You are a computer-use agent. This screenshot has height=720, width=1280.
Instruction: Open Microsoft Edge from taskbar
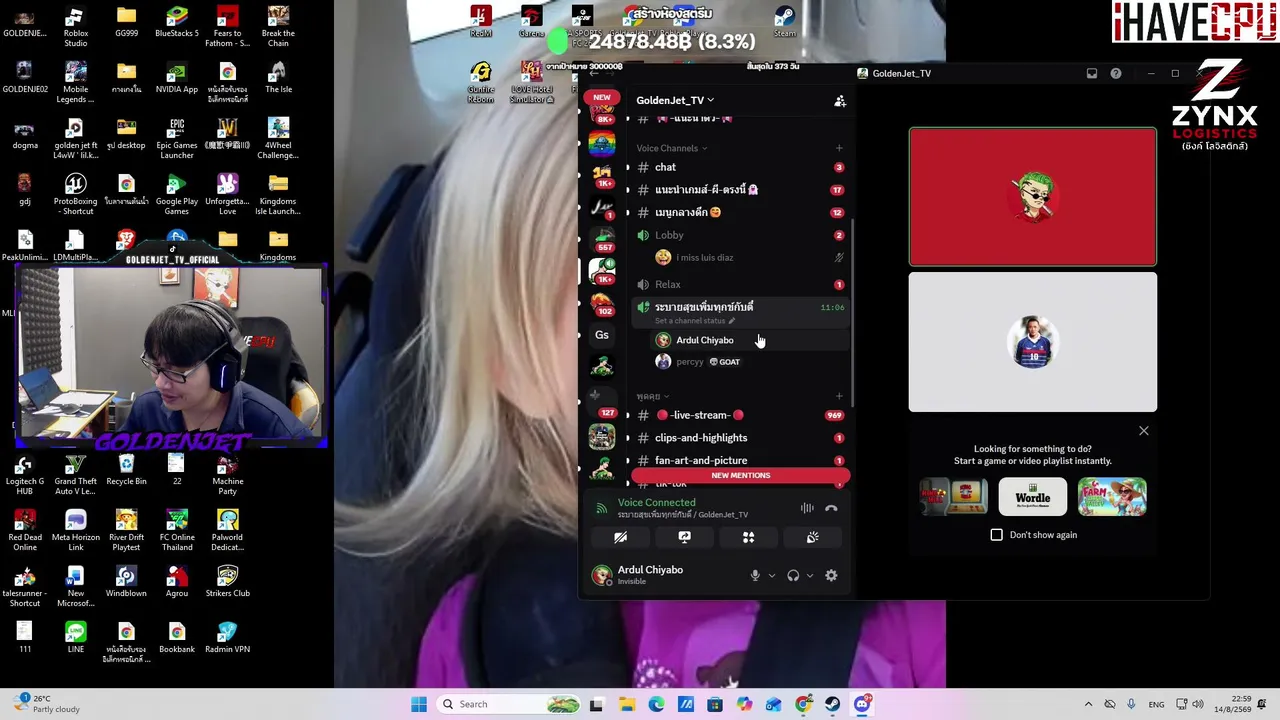pyautogui.click(x=656, y=704)
